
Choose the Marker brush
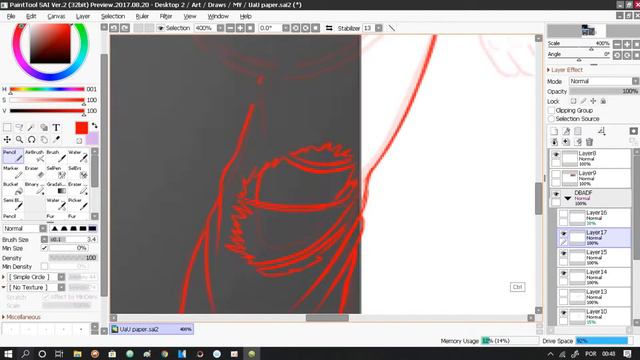tap(13, 173)
